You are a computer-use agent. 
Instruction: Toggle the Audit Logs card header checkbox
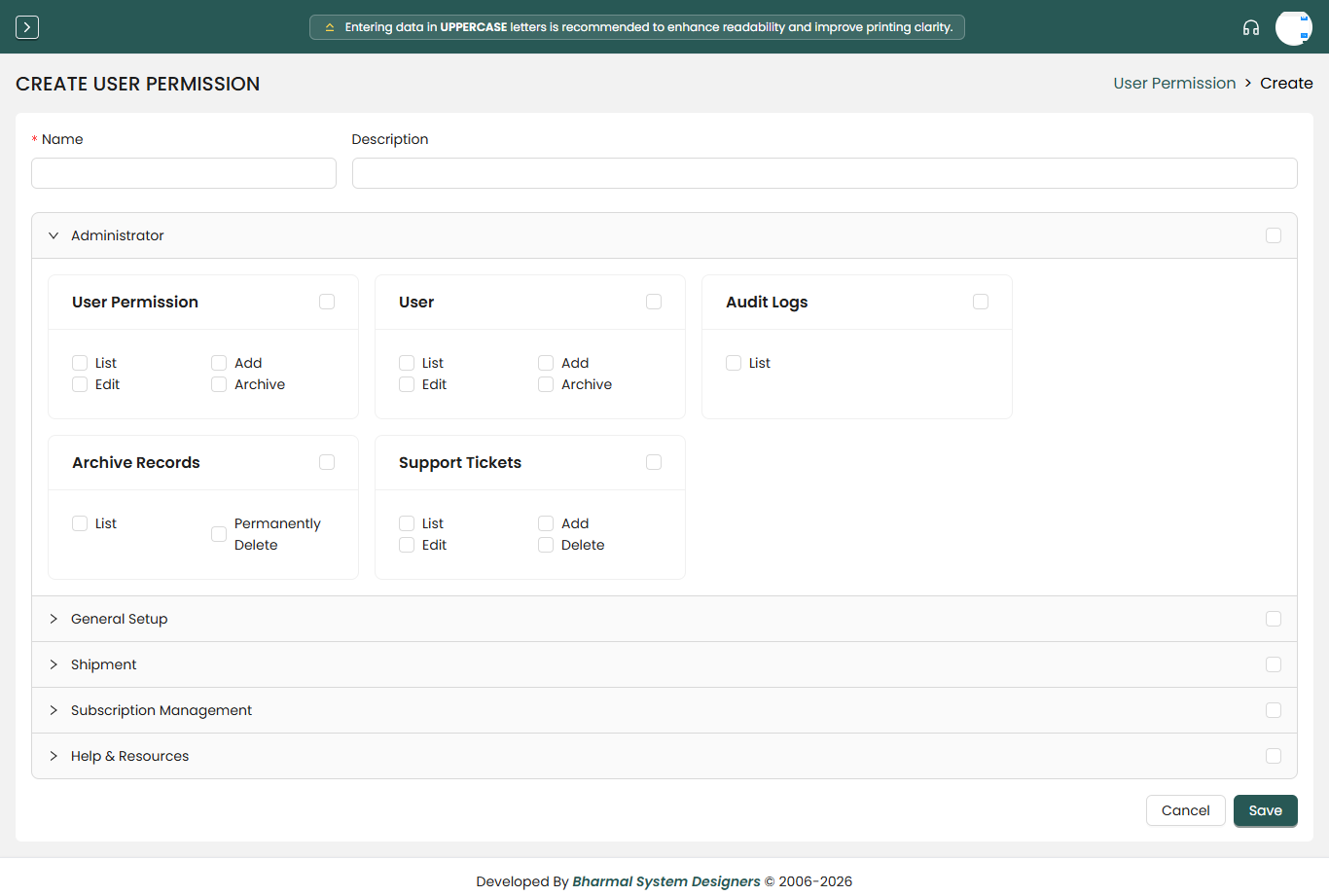[981, 302]
